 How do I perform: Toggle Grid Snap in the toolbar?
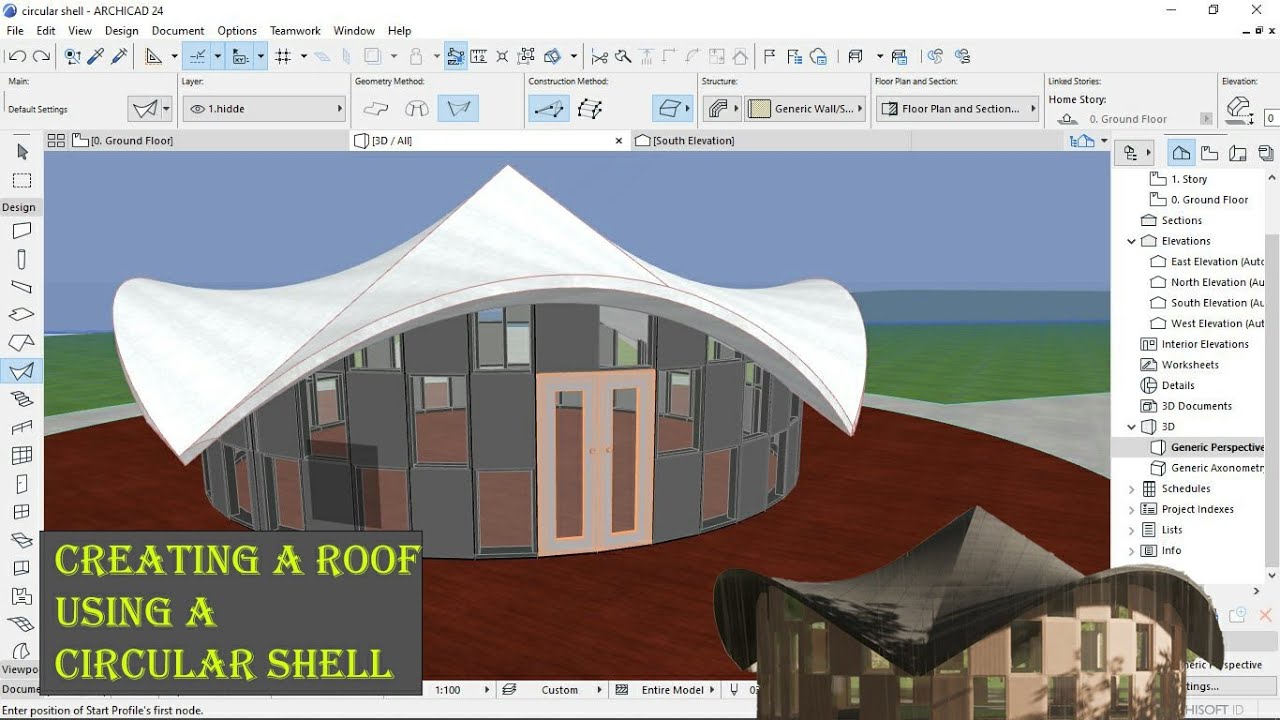point(283,57)
